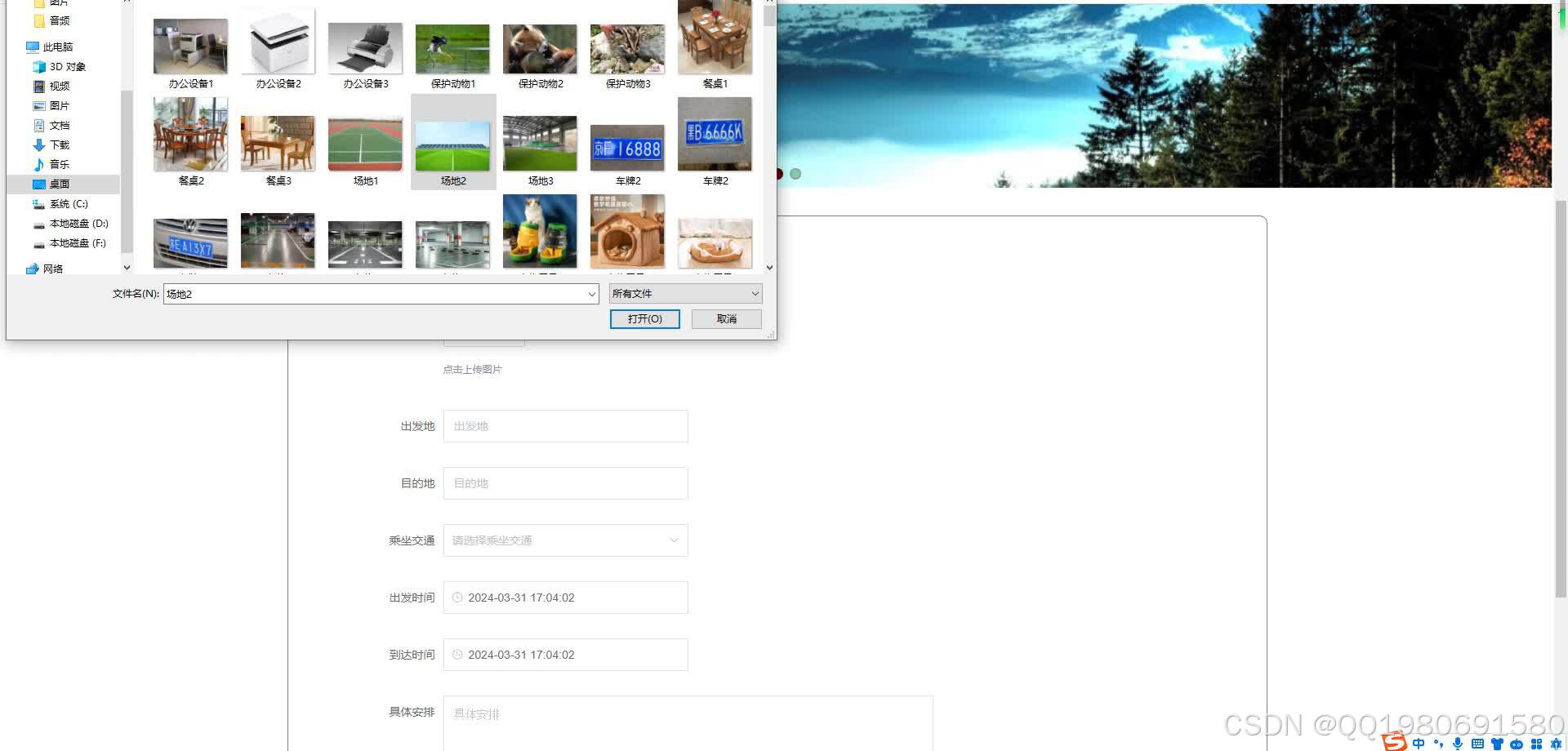Click the highlighted 场地2 image file
Screen dimensions: 1568x751
click(x=452, y=142)
